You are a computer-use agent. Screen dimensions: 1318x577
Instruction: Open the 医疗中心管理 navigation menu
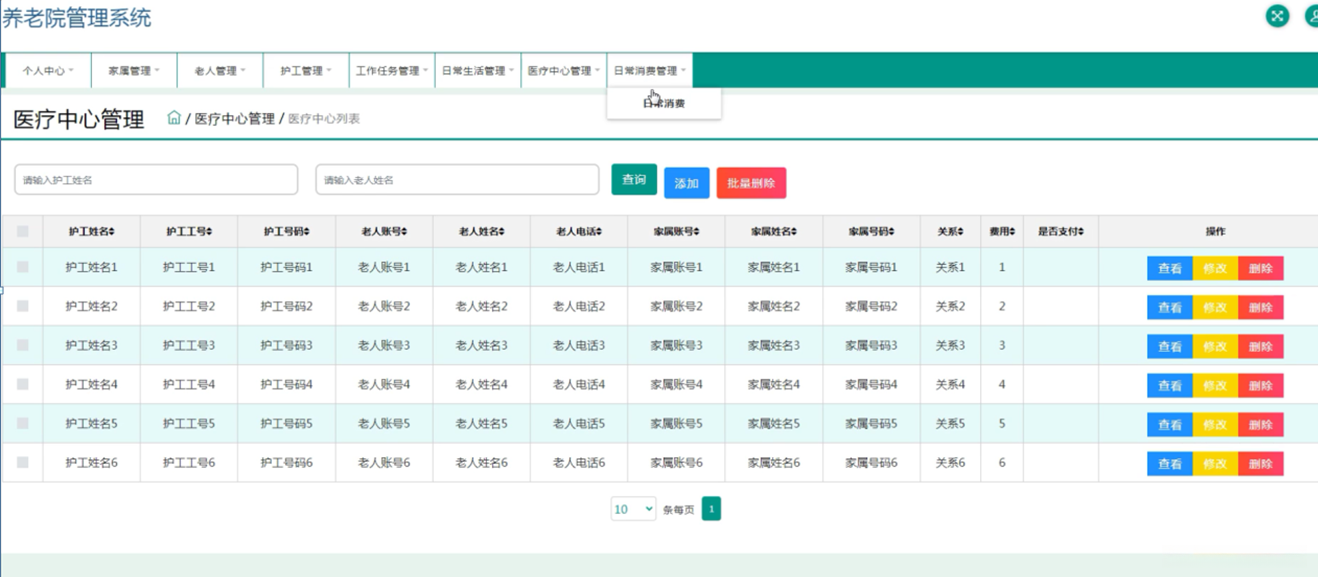coord(563,71)
